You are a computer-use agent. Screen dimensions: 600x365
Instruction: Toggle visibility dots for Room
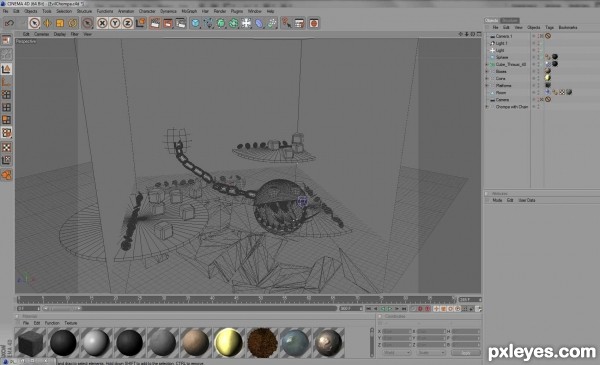pyautogui.click(x=538, y=93)
